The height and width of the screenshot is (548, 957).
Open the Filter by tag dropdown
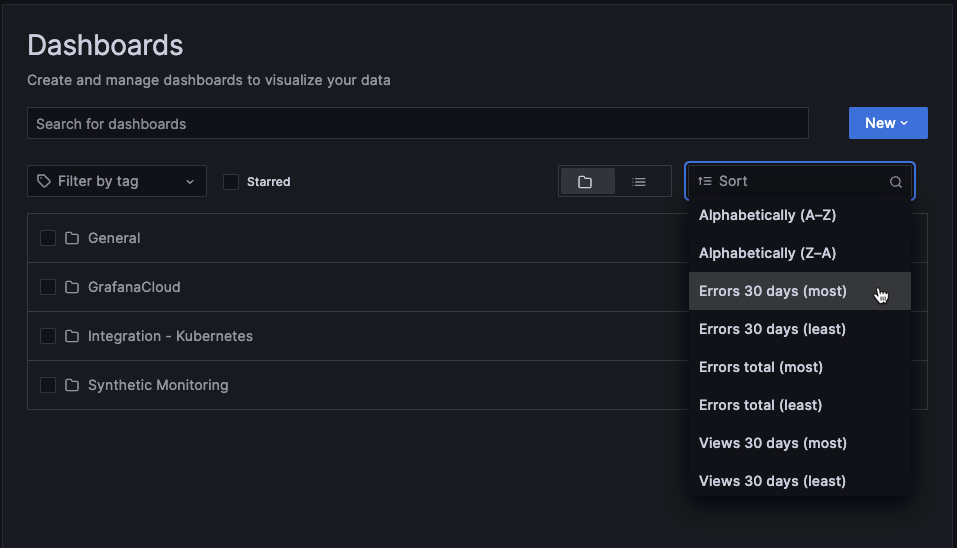point(117,181)
